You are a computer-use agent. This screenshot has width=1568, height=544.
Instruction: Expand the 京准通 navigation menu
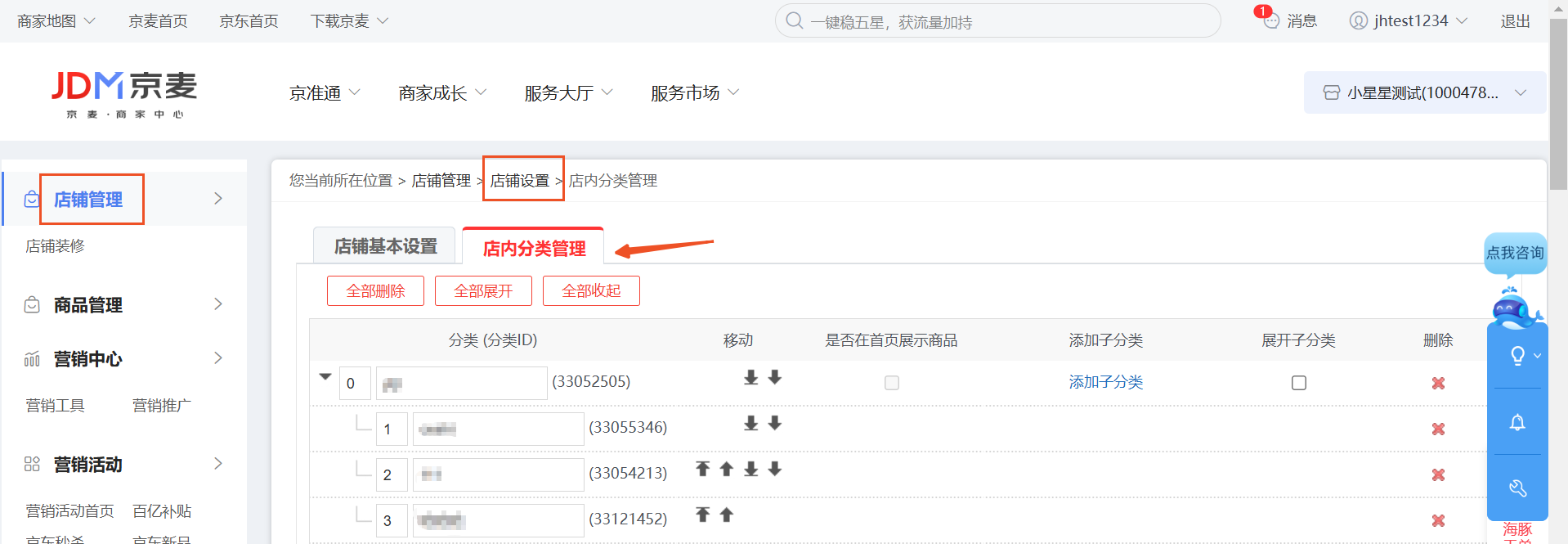click(324, 93)
